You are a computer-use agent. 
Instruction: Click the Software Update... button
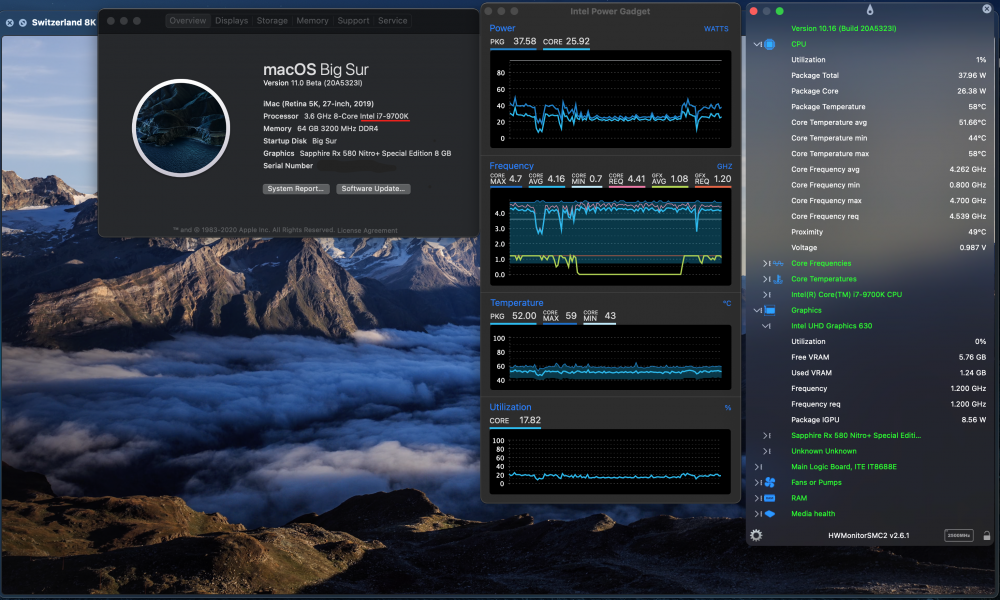tap(373, 189)
